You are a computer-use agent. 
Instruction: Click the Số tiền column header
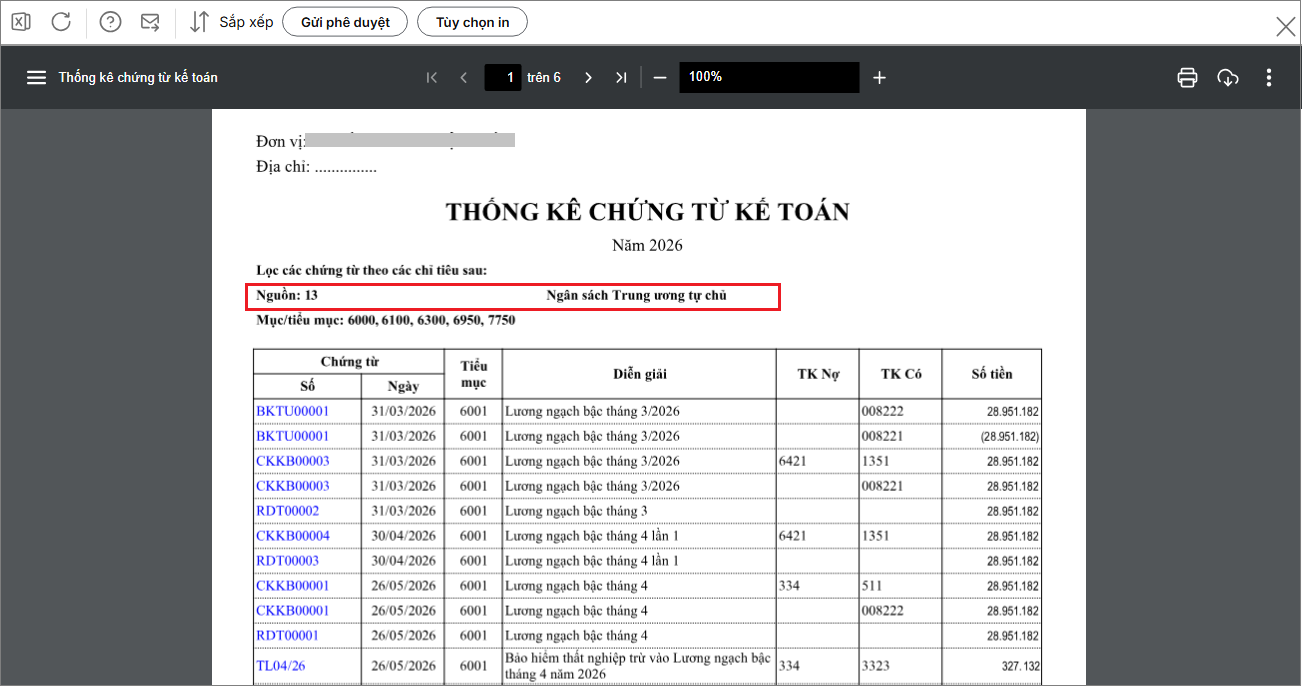[x=992, y=374]
